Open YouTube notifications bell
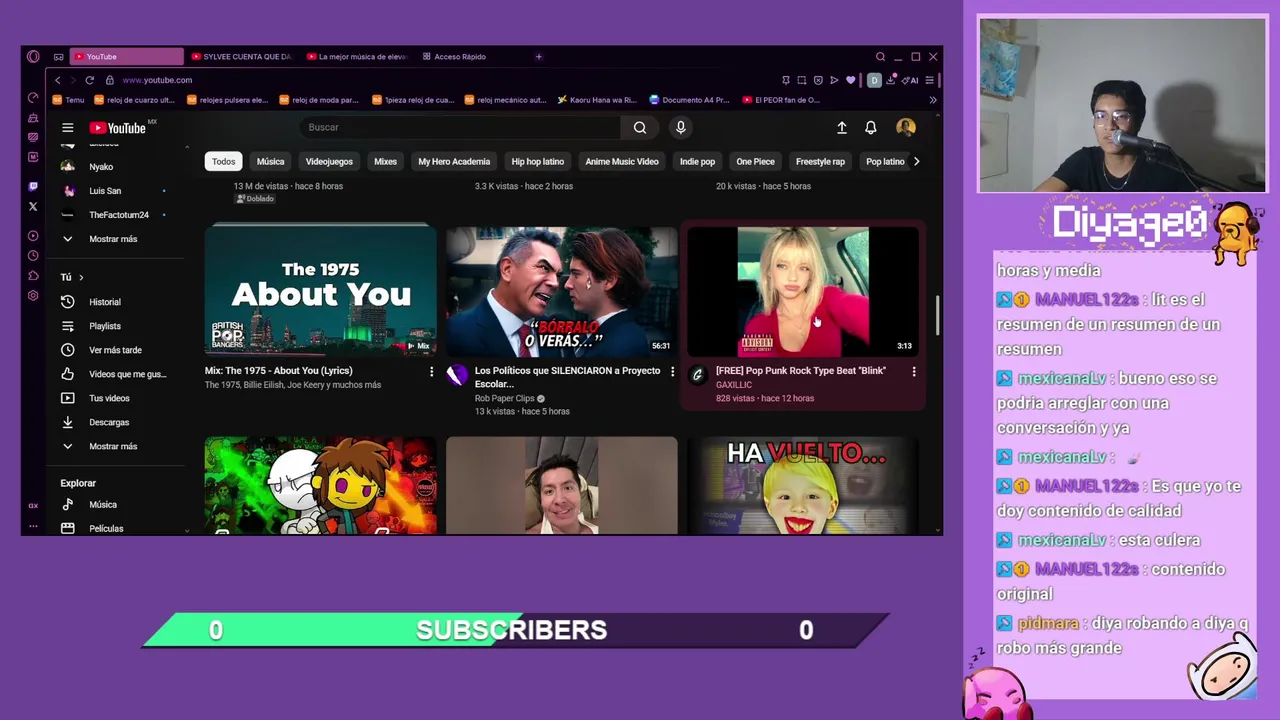 pyautogui.click(x=871, y=127)
